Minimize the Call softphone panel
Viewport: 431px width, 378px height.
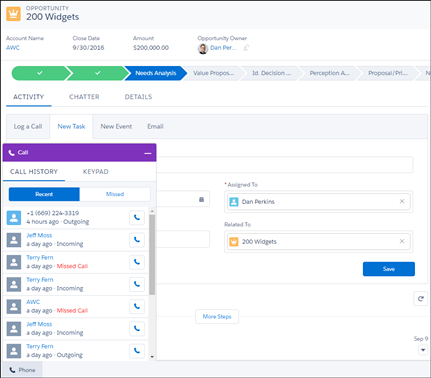click(148, 153)
